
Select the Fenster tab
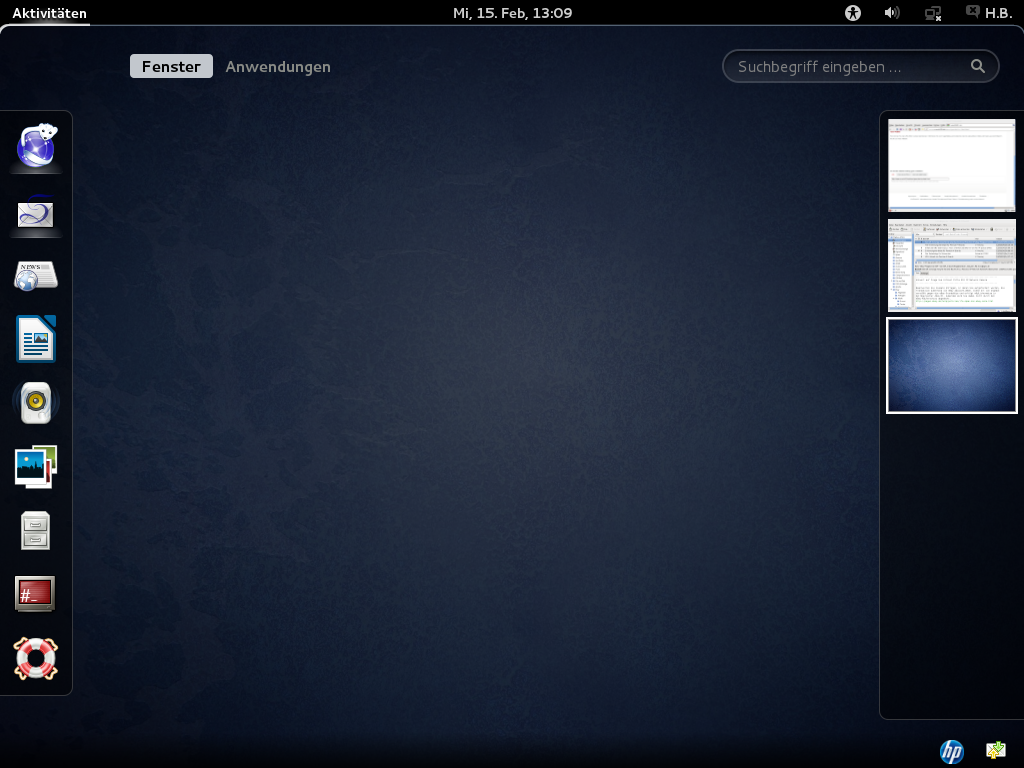pyautogui.click(x=171, y=67)
